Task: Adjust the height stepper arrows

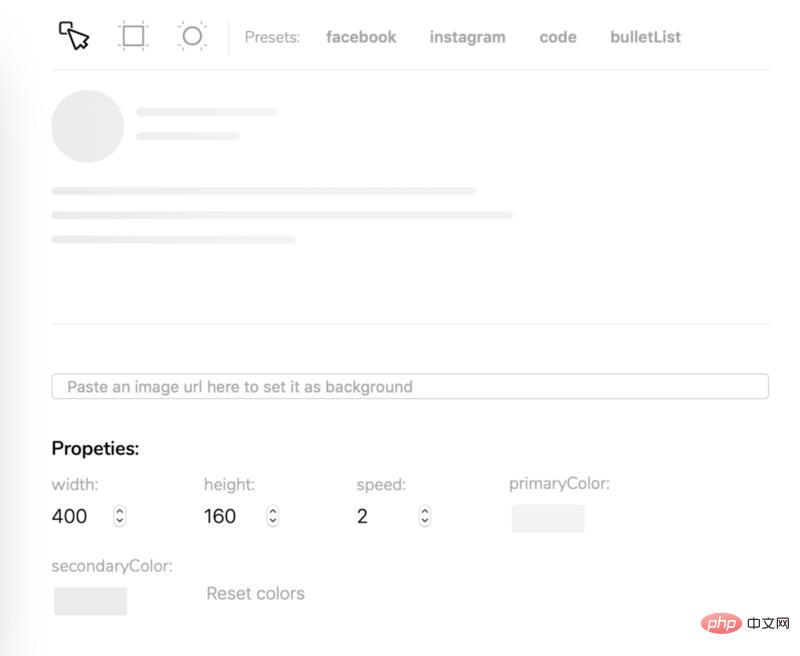Action: coord(273,516)
